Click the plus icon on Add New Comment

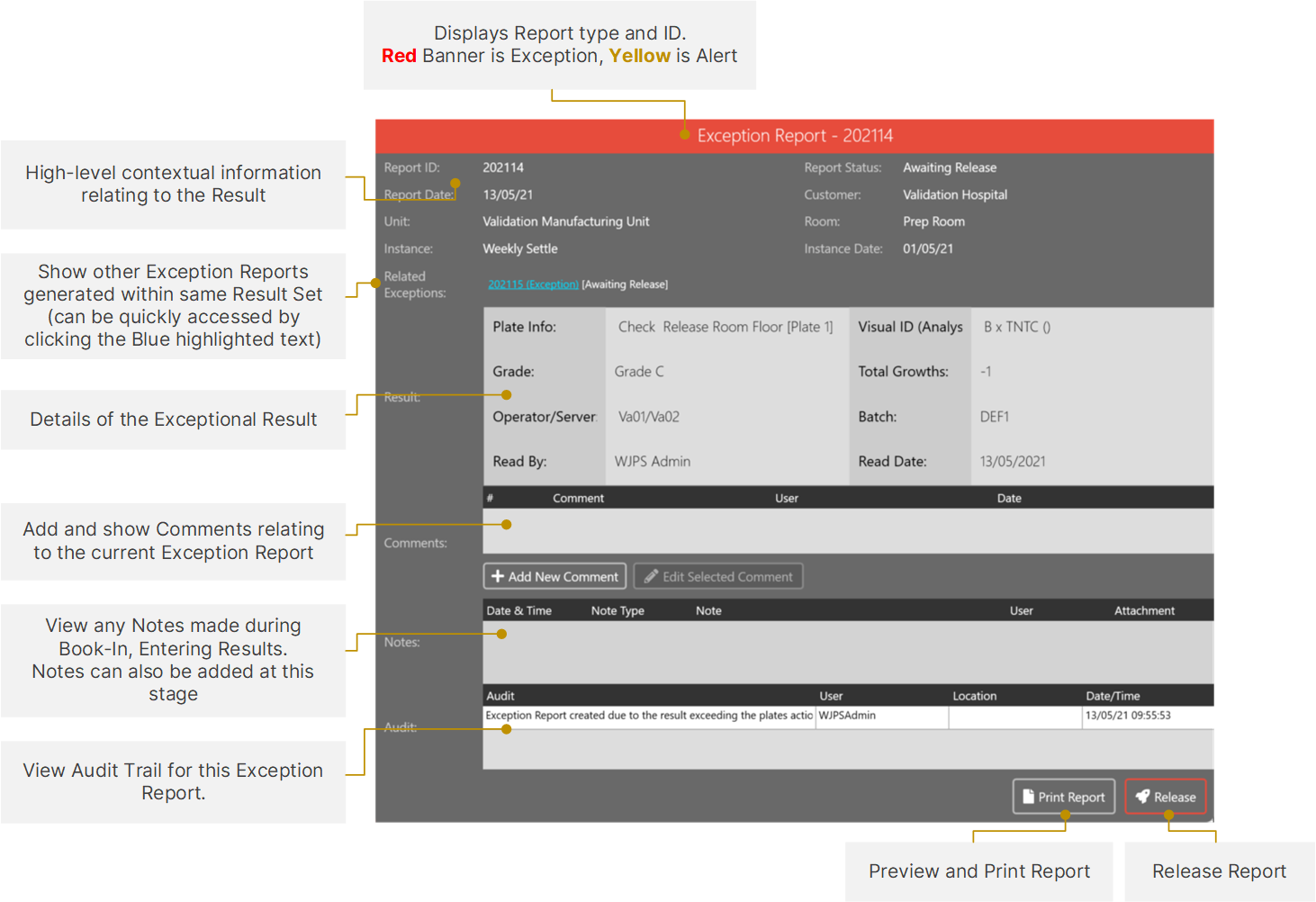click(498, 575)
